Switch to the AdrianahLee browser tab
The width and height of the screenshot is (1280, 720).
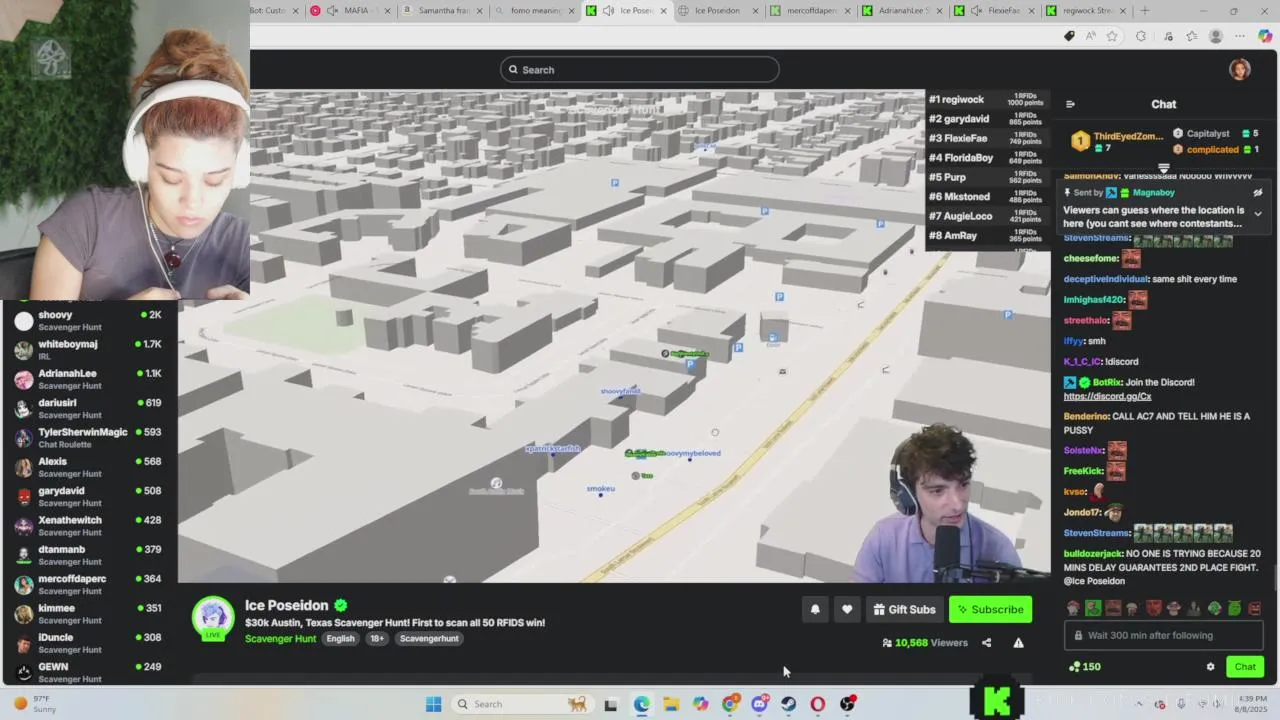pyautogui.click(x=901, y=11)
